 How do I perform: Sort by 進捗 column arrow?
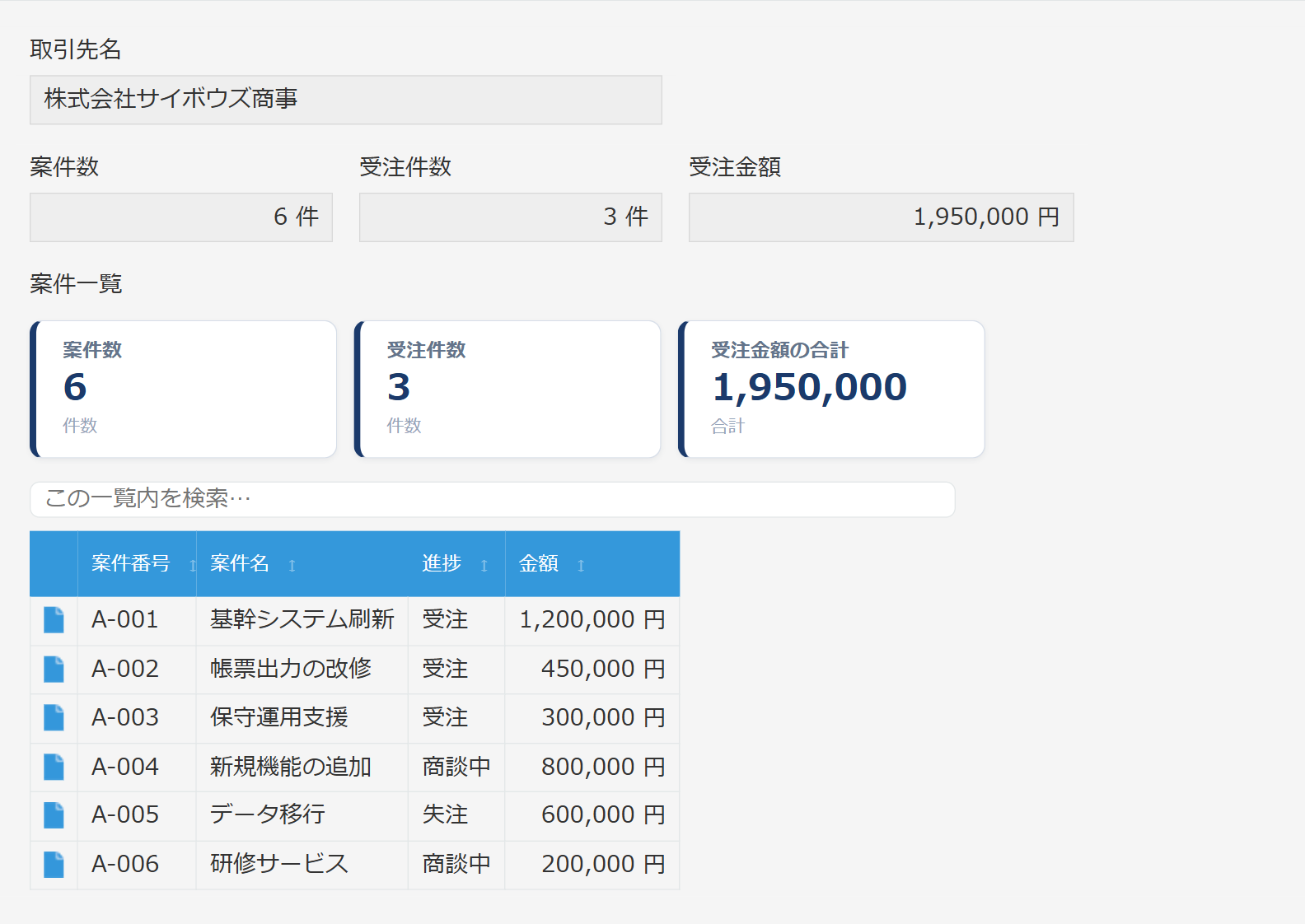tap(484, 565)
